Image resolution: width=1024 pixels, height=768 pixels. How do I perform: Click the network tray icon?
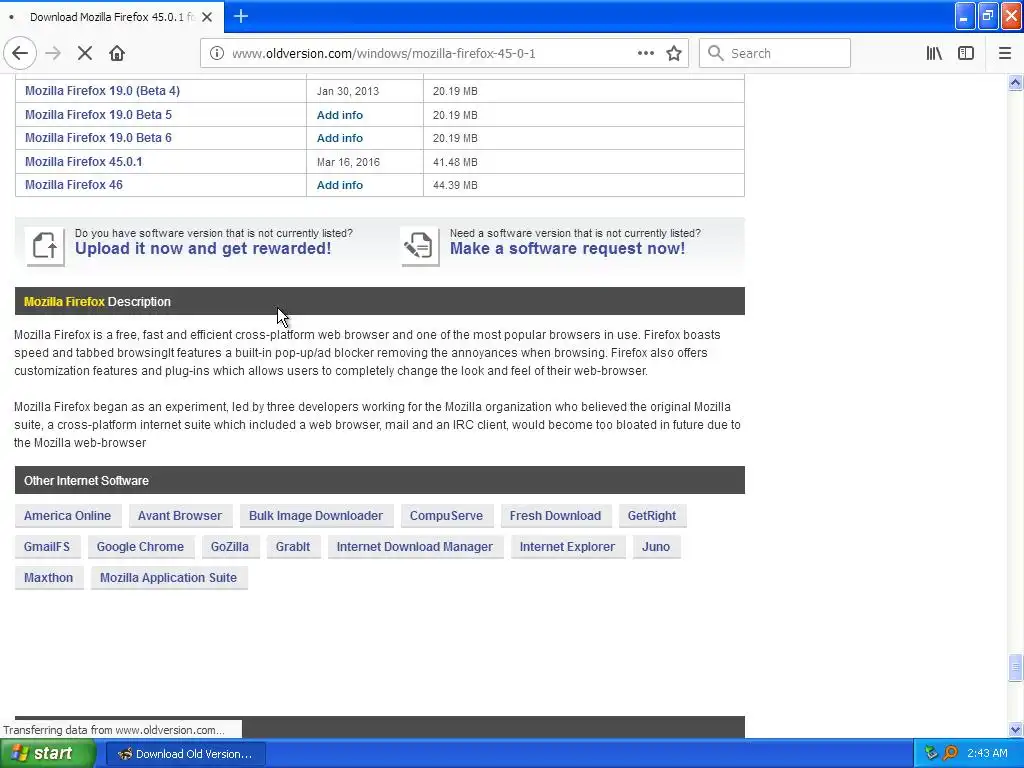pos(931,753)
